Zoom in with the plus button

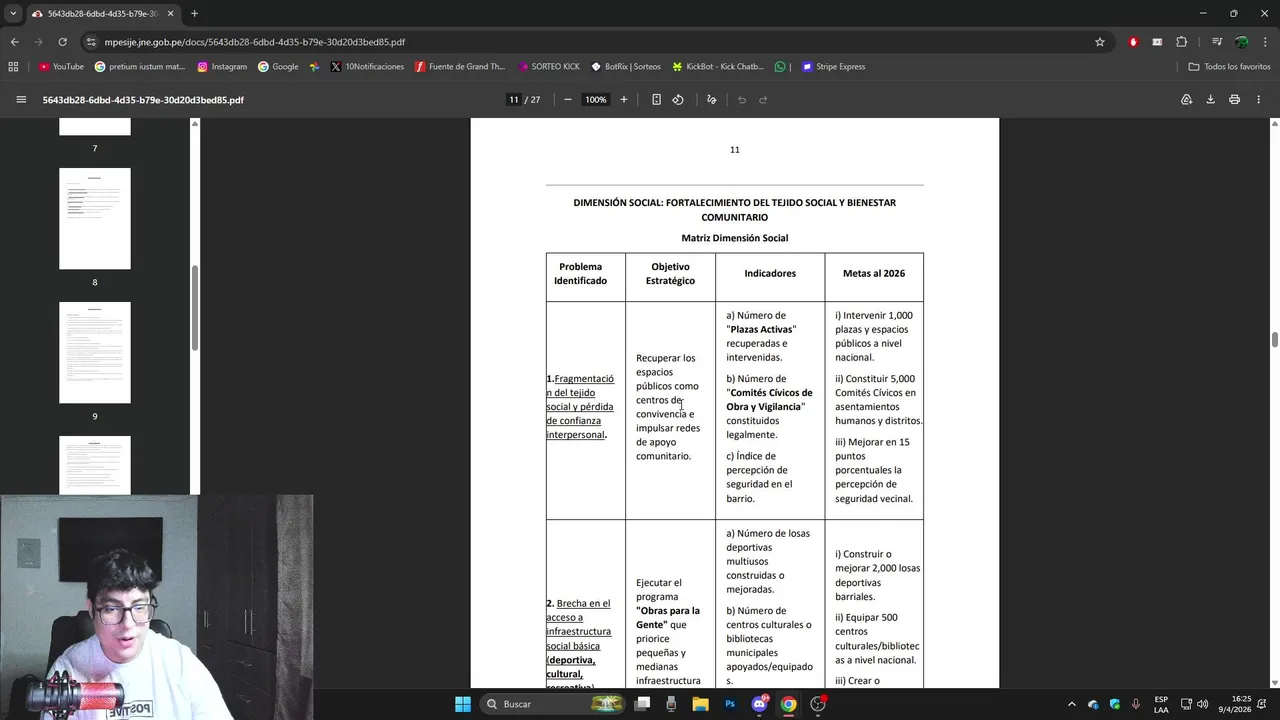[x=624, y=100]
